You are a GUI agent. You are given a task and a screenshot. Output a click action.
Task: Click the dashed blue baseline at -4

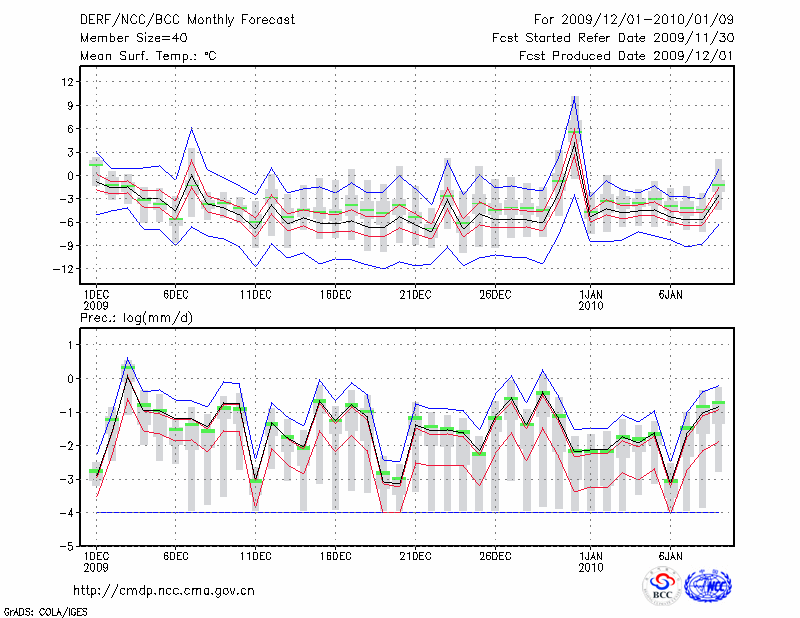(x=400, y=512)
